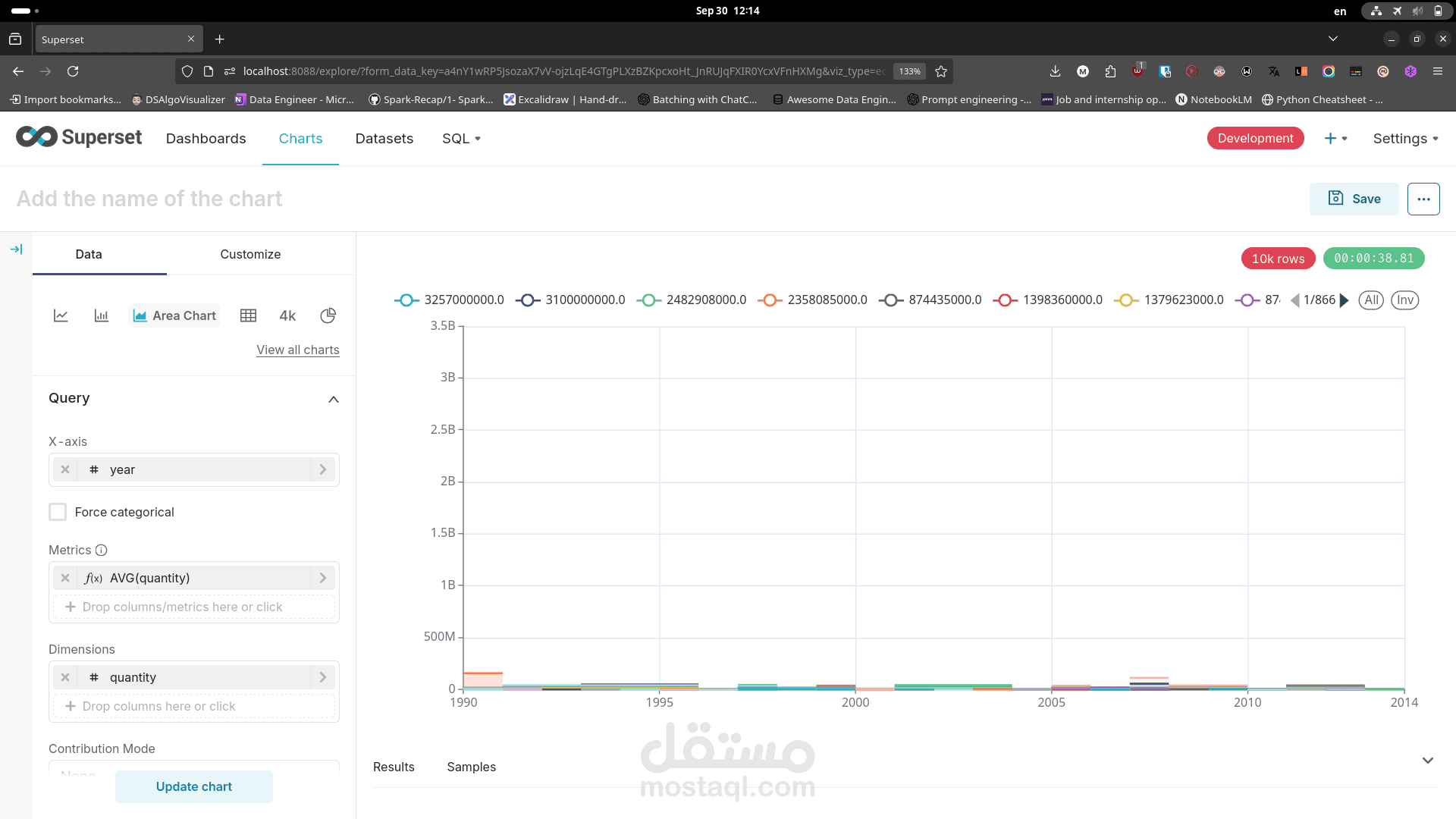Select the bar chart type icon
Viewport: 1456px width, 819px height.
pyautogui.click(x=101, y=315)
